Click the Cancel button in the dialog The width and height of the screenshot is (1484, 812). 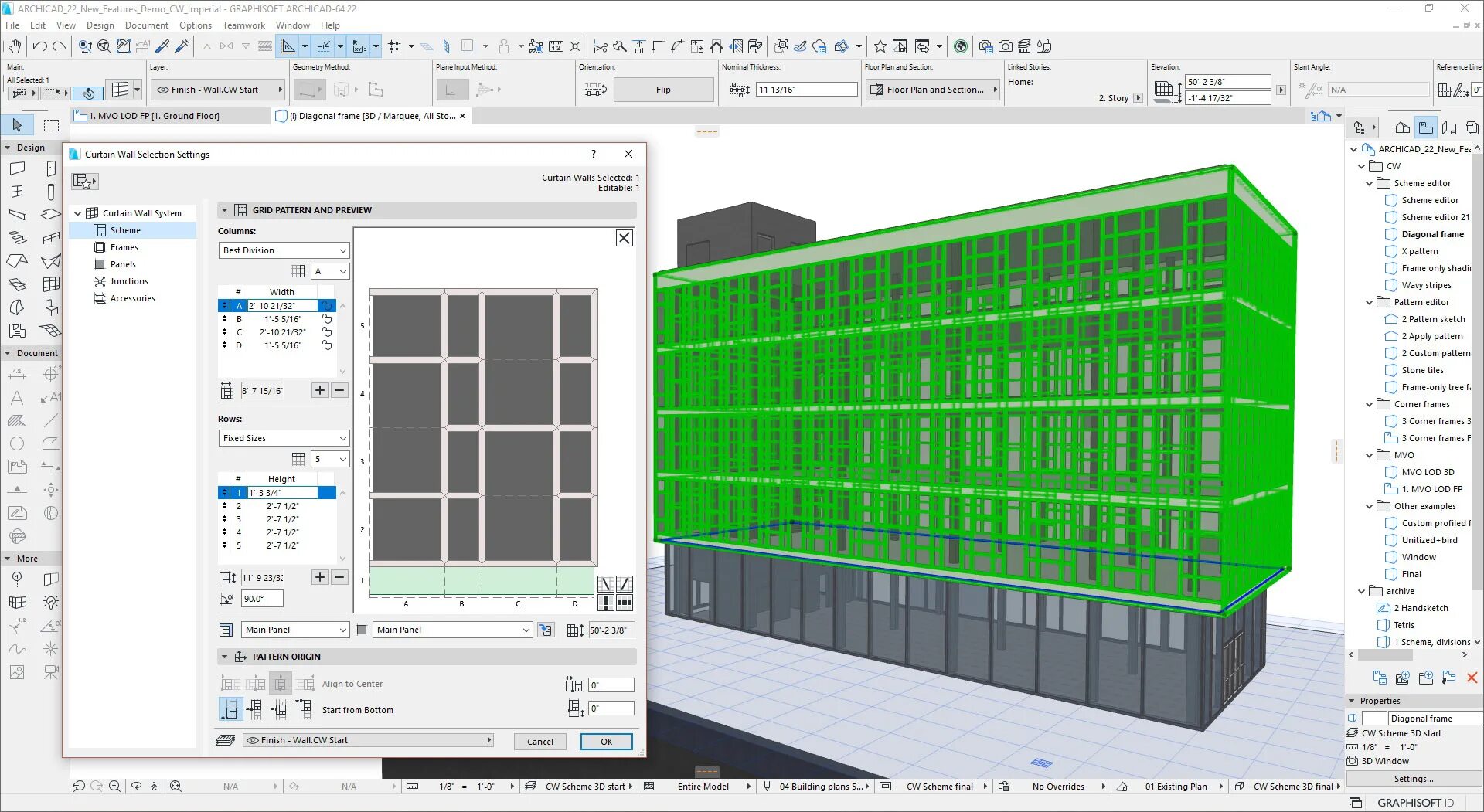point(539,742)
